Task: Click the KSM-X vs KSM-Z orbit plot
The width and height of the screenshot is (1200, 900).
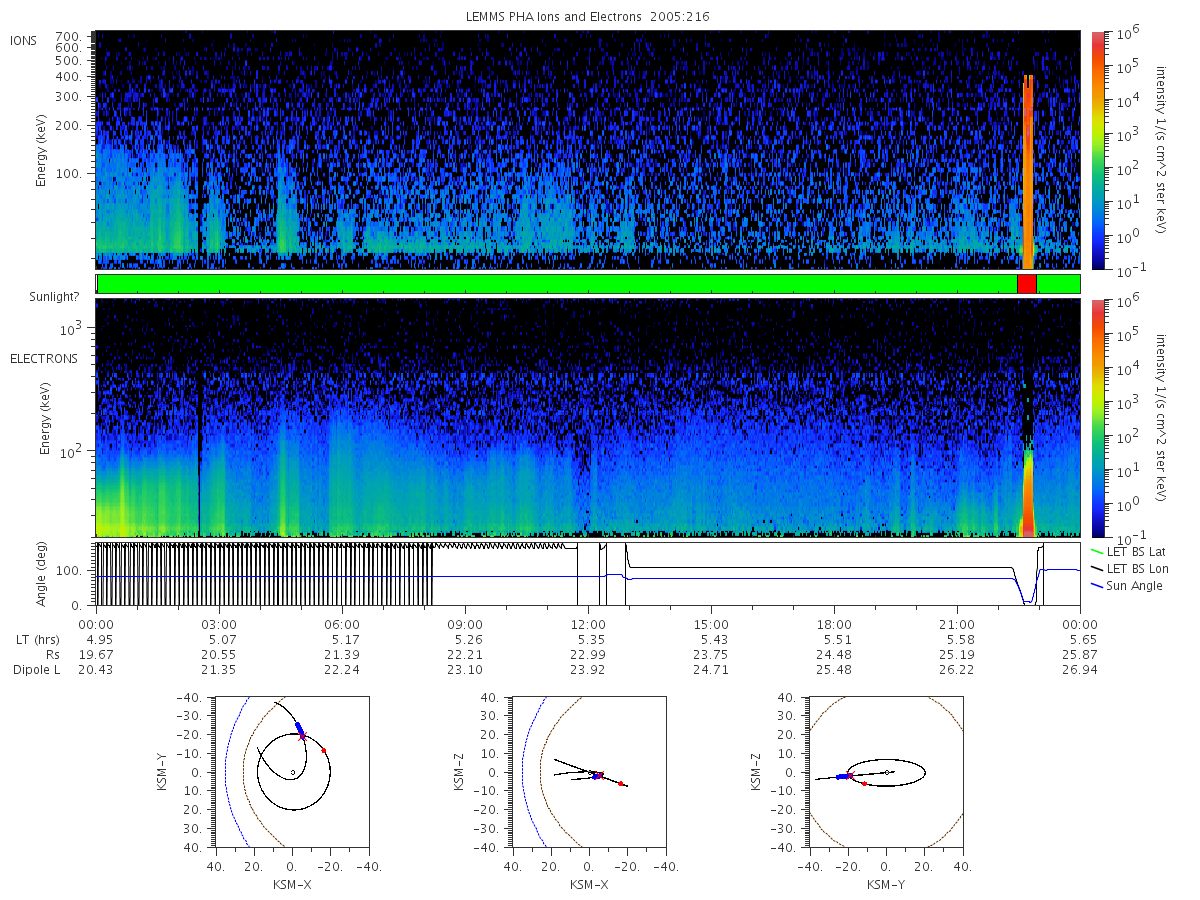Action: [588, 772]
